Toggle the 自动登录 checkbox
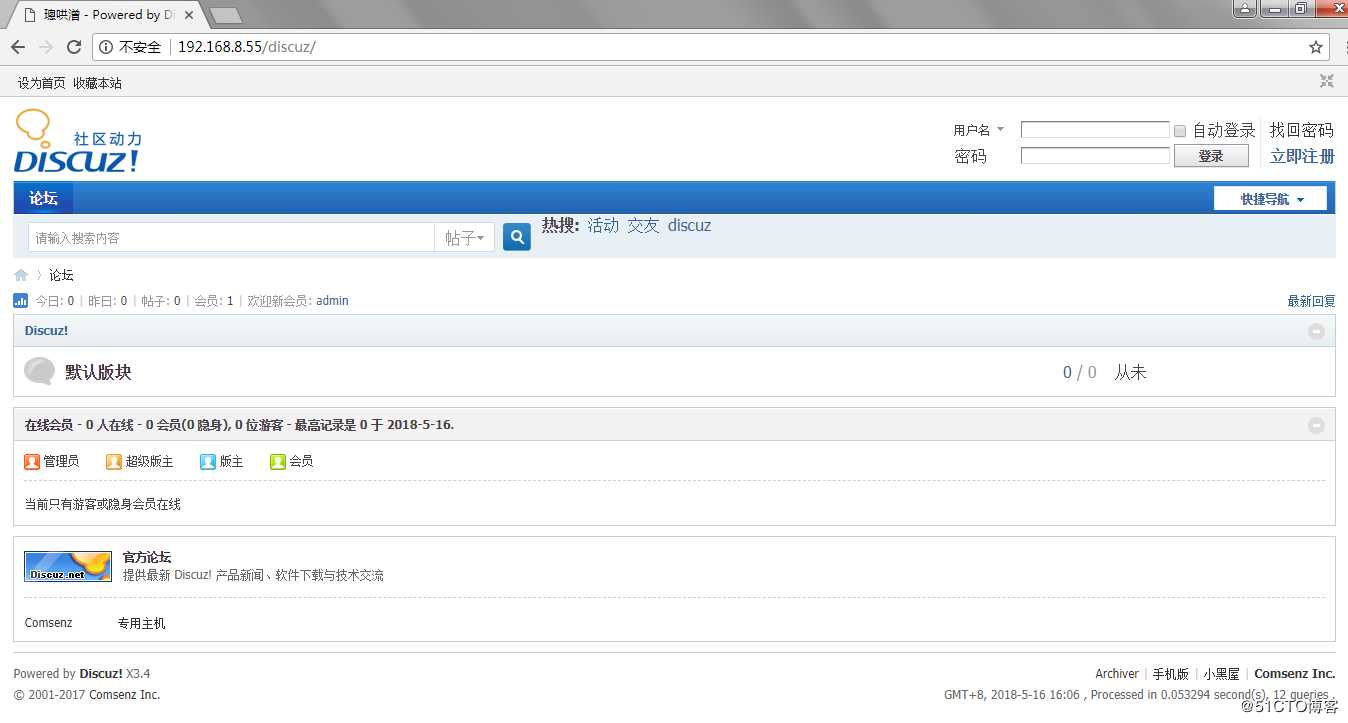Screen dimensions: 1348x723 (x=1180, y=130)
